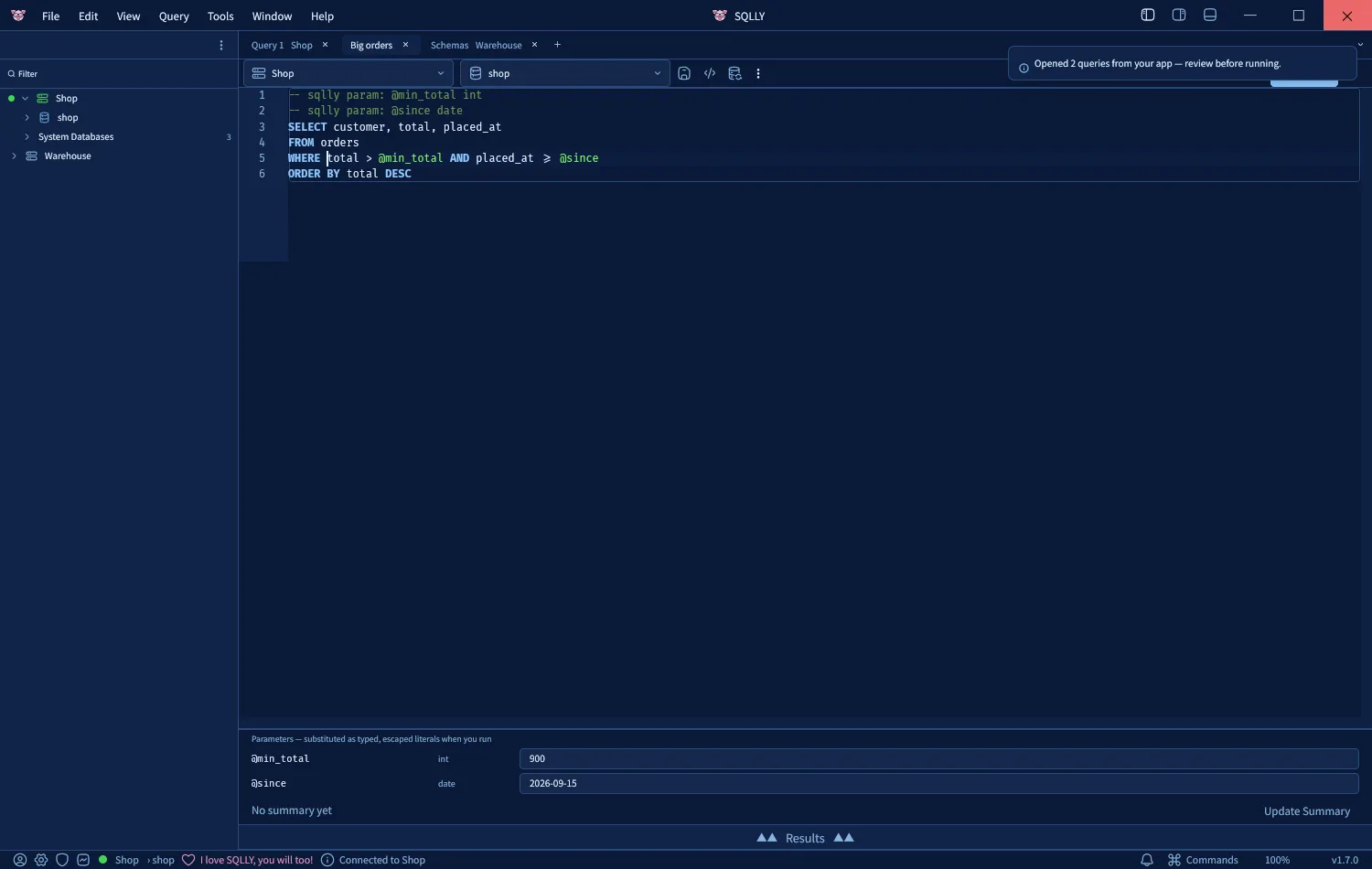This screenshot has height=869, width=1372.
Task: Expand the Results panel bar
Action: coord(805,838)
